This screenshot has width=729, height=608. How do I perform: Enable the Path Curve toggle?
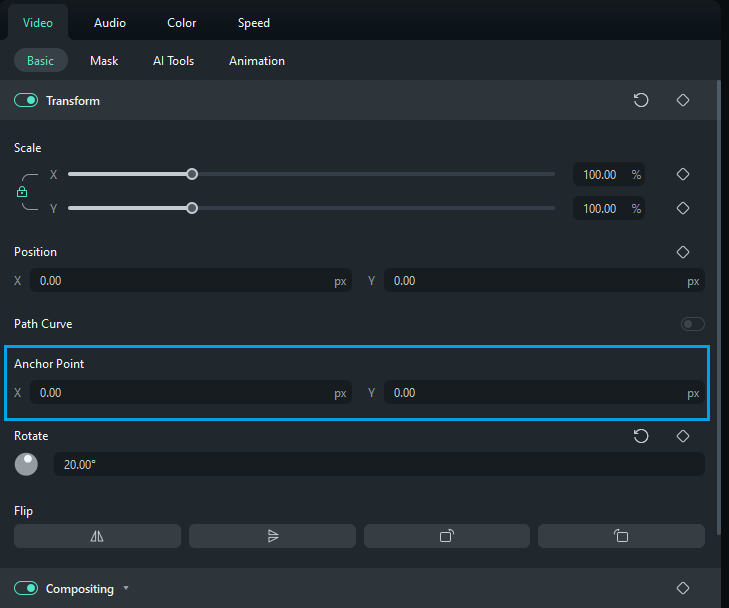(692, 324)
